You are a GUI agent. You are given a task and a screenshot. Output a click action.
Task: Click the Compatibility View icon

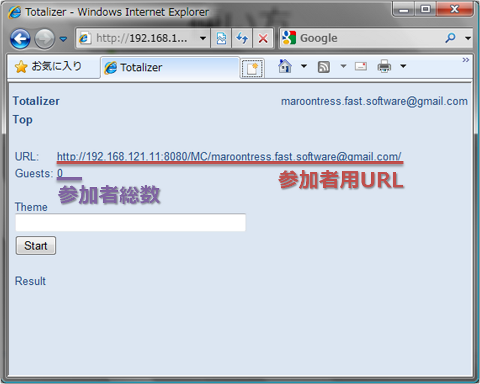[x=221, y=38]
